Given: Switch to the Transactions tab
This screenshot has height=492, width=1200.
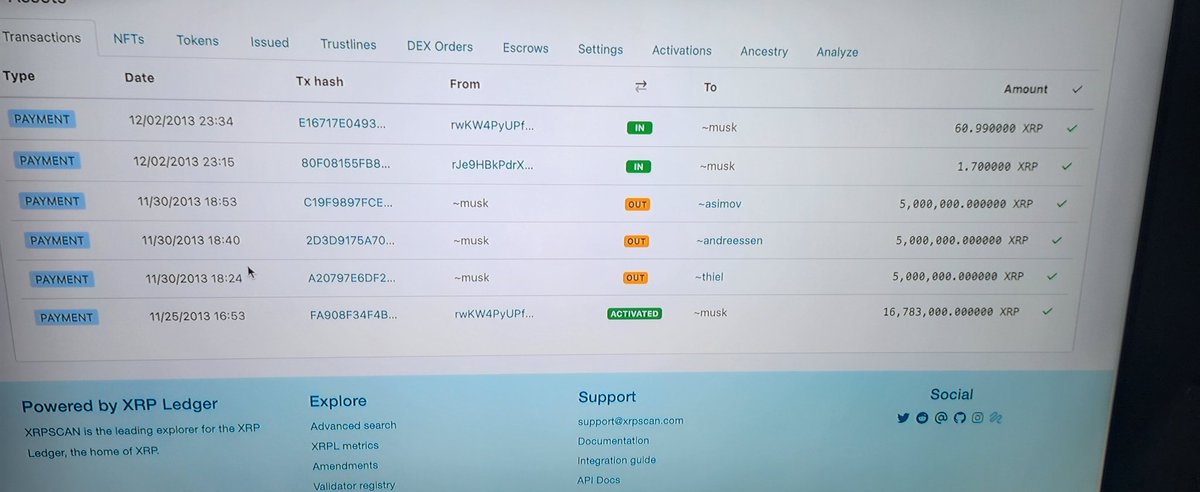Looking at the screenshot, I should click(42, 38).
